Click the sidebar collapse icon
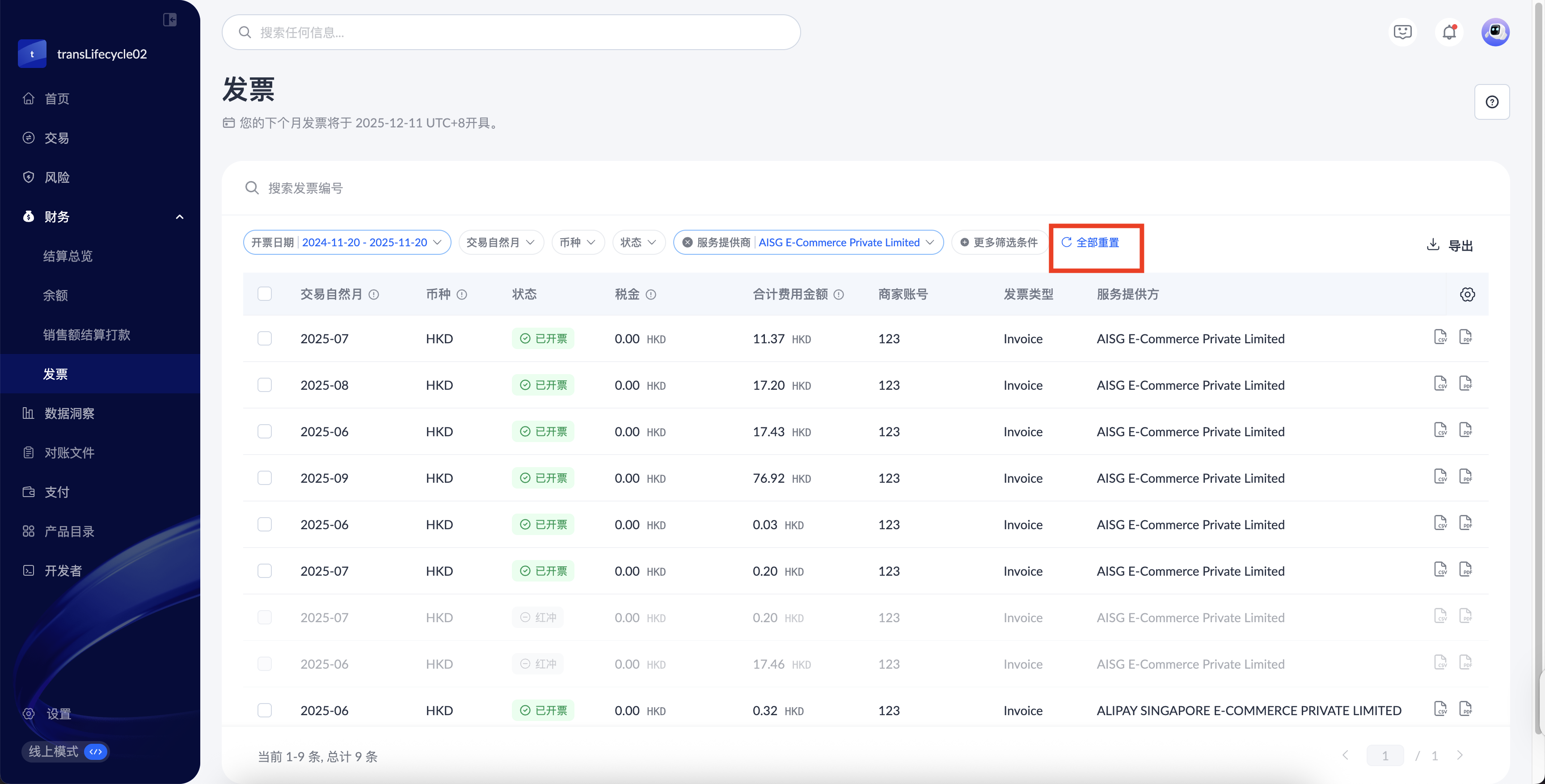This screenshot has height=784, width=1545. (170, 20)
